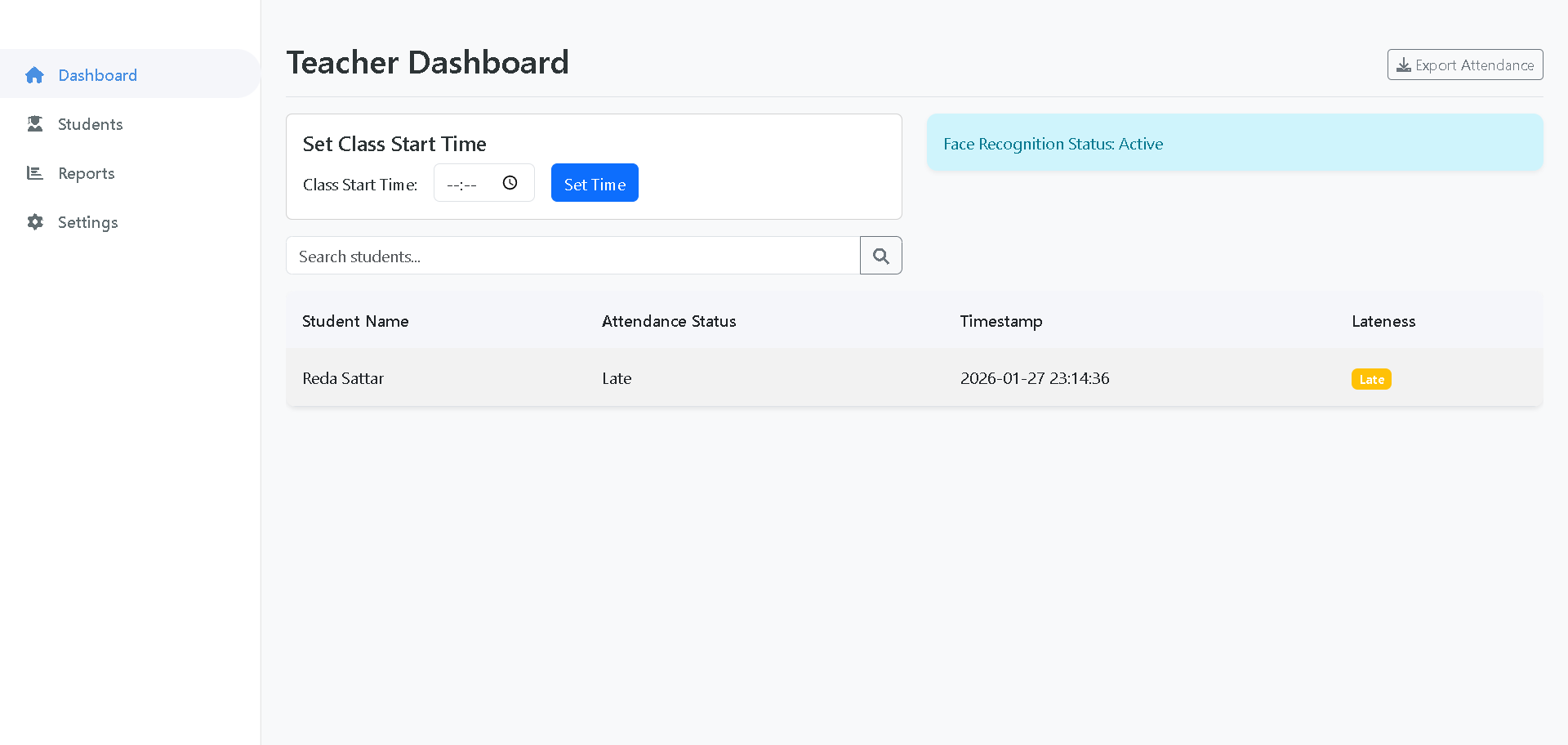Select the Dashboard menu label
Screen dimensions: 1568x745
(x=97, y=75)
